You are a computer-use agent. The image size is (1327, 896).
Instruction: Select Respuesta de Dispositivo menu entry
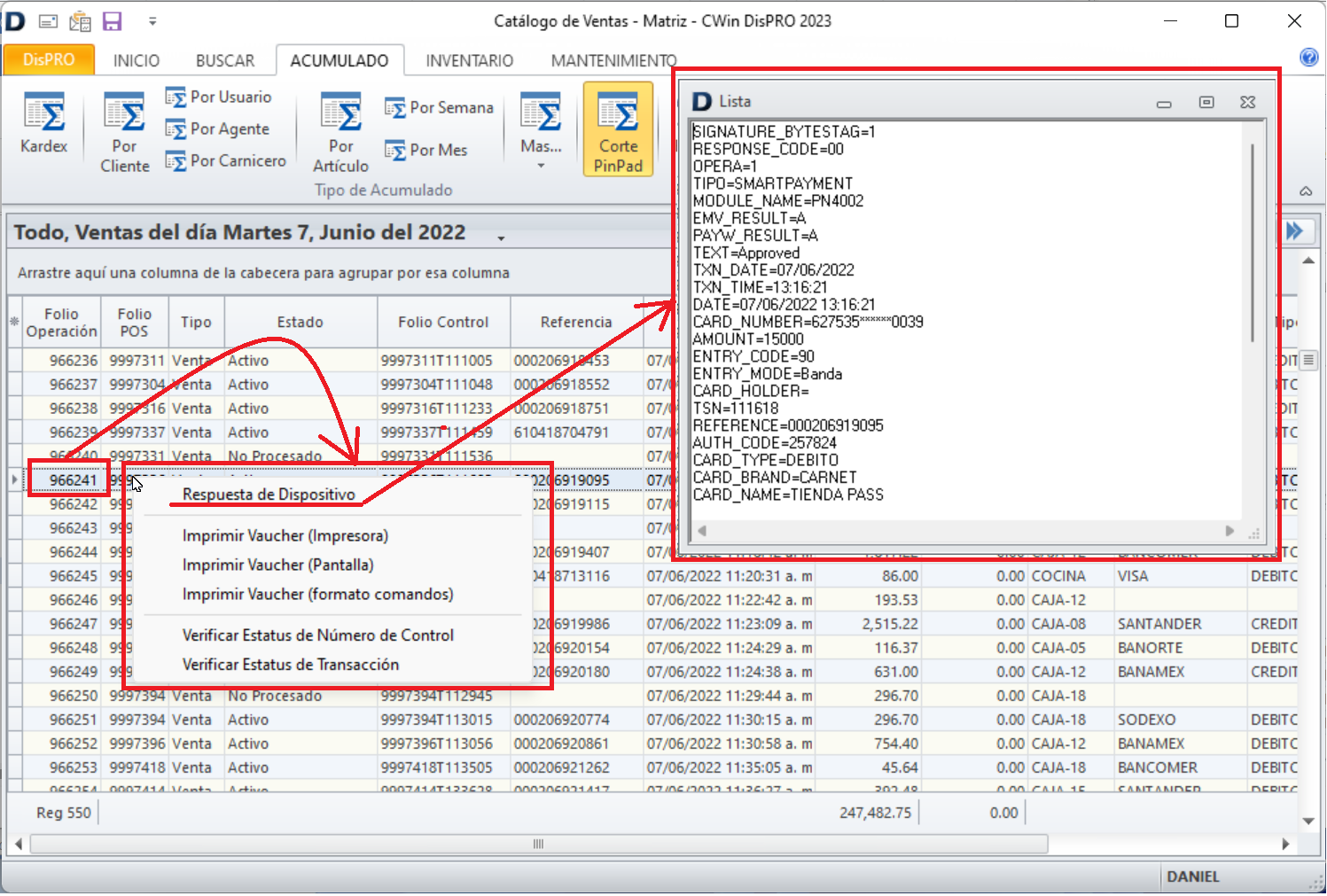[269, 495]
